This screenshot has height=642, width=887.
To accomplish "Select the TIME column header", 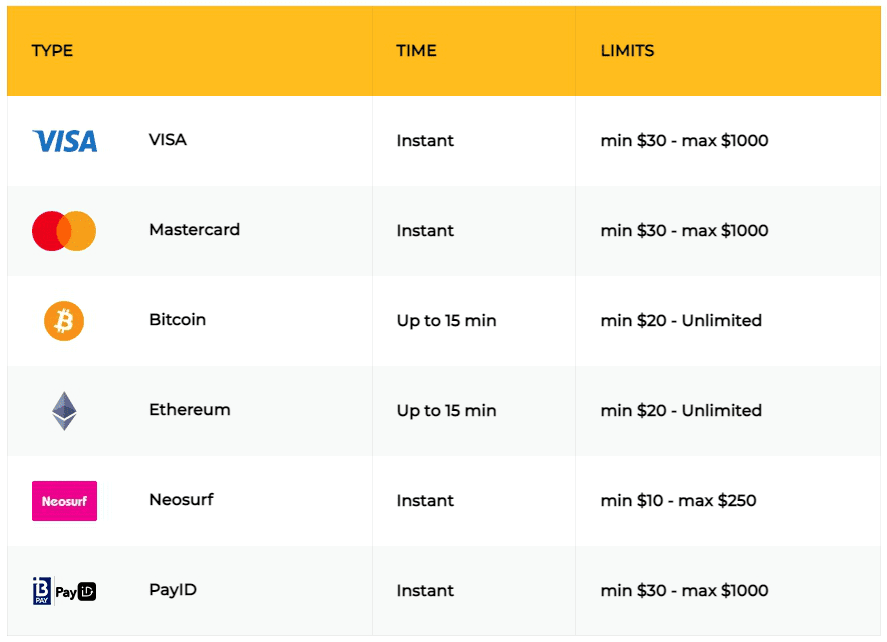I will [x=416, y=51].
